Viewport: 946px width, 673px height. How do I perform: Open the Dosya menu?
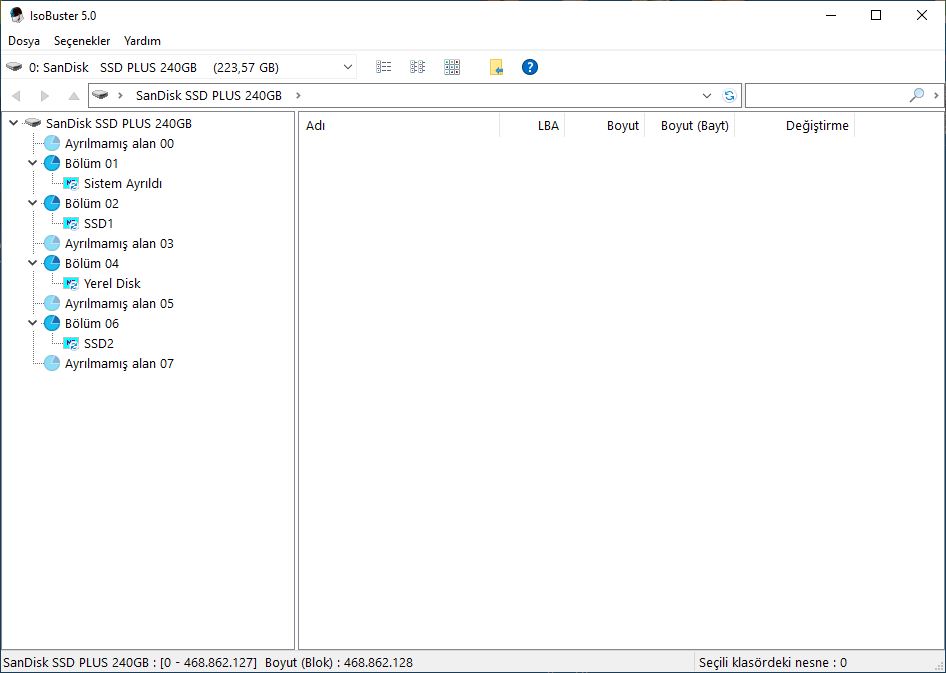coord(24,41)
